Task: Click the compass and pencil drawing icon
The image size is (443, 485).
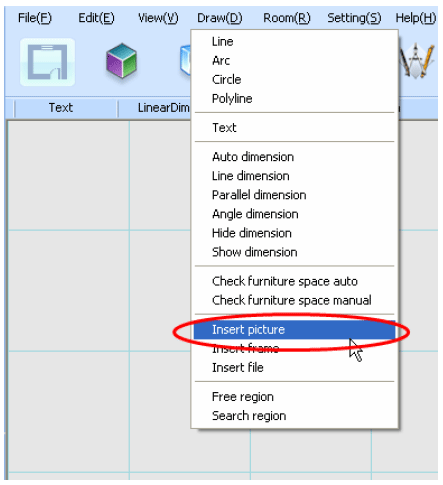Action: click(418, 60)
